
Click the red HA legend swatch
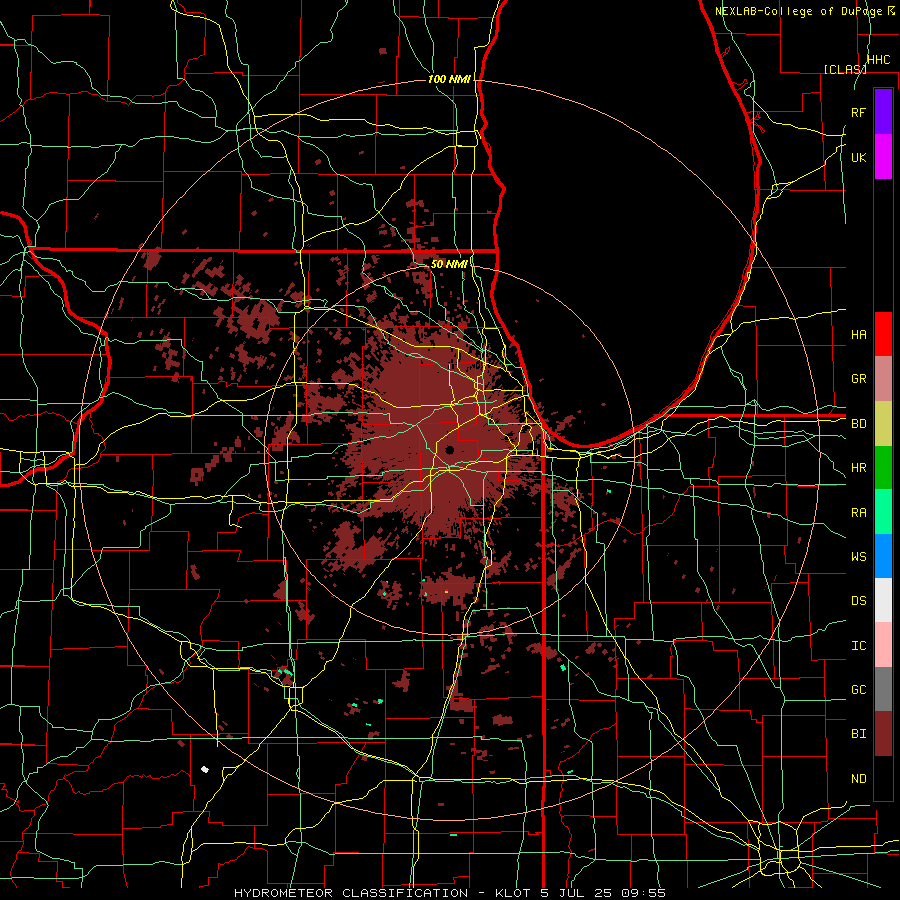883,334
